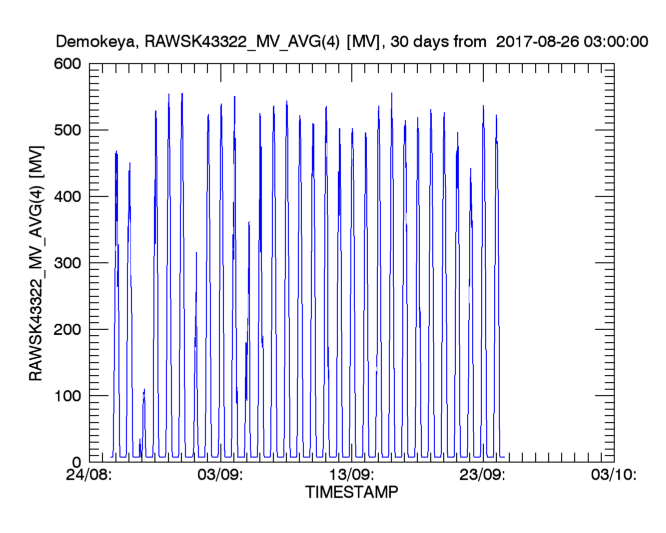
Task: Select the 0 y-axis tick label
Action: coord(77,462)
